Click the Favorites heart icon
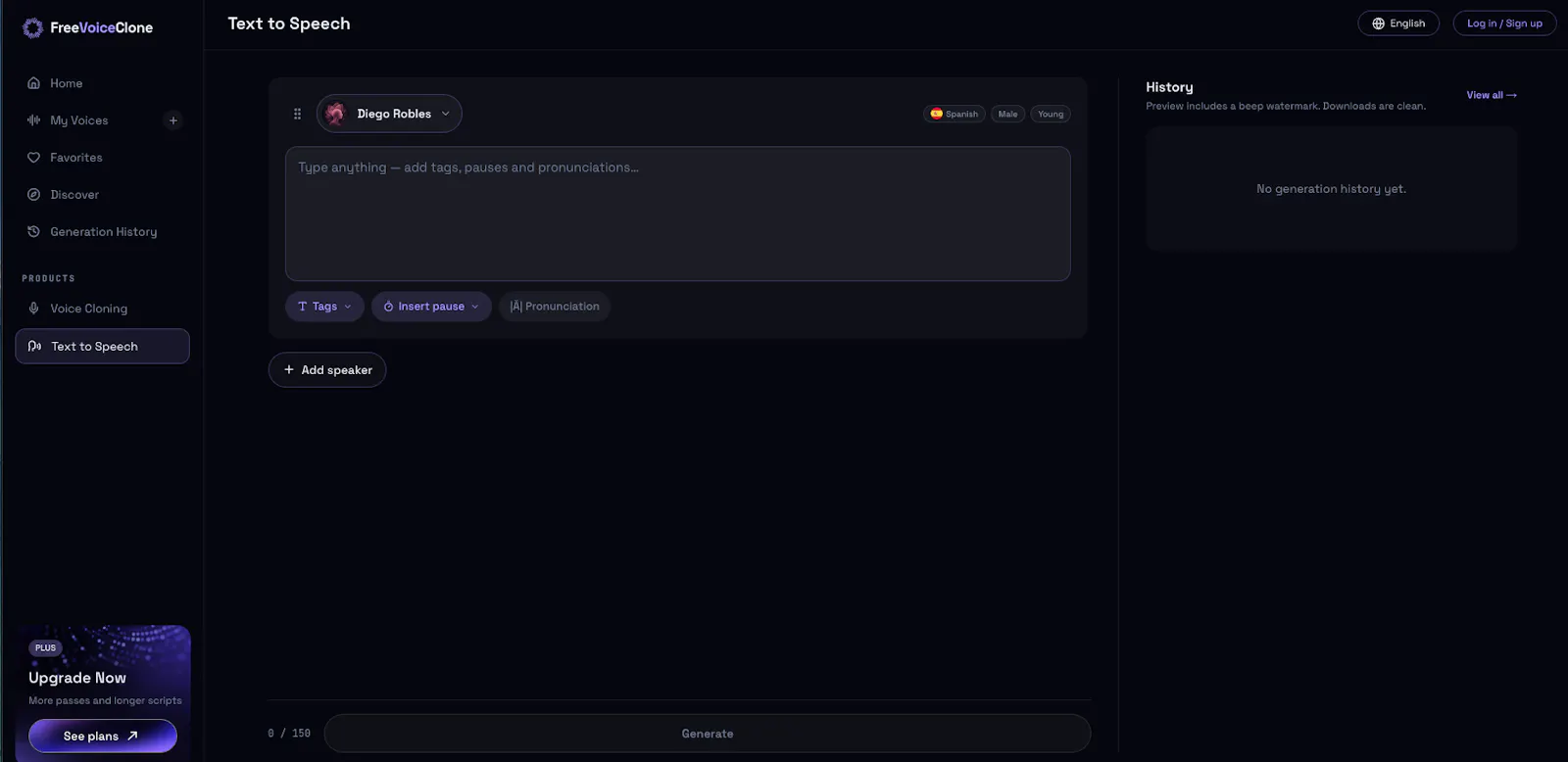Viewport: 1568px width, 762px height. pos(33,158)
